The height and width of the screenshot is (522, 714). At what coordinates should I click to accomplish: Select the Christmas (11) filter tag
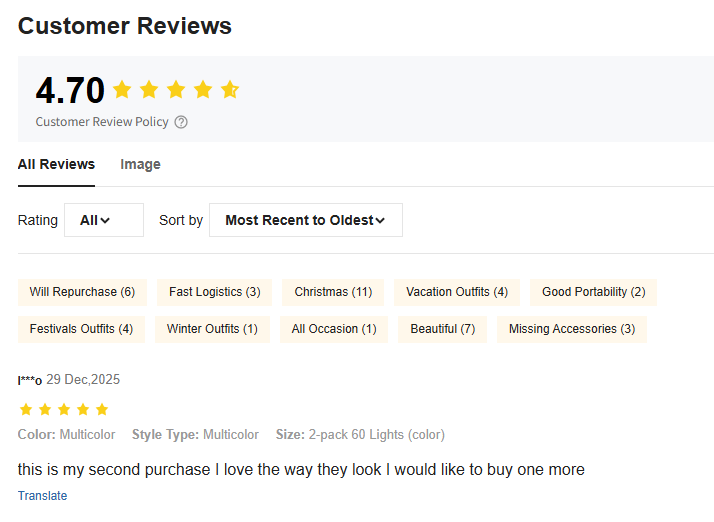coord(333,292)
